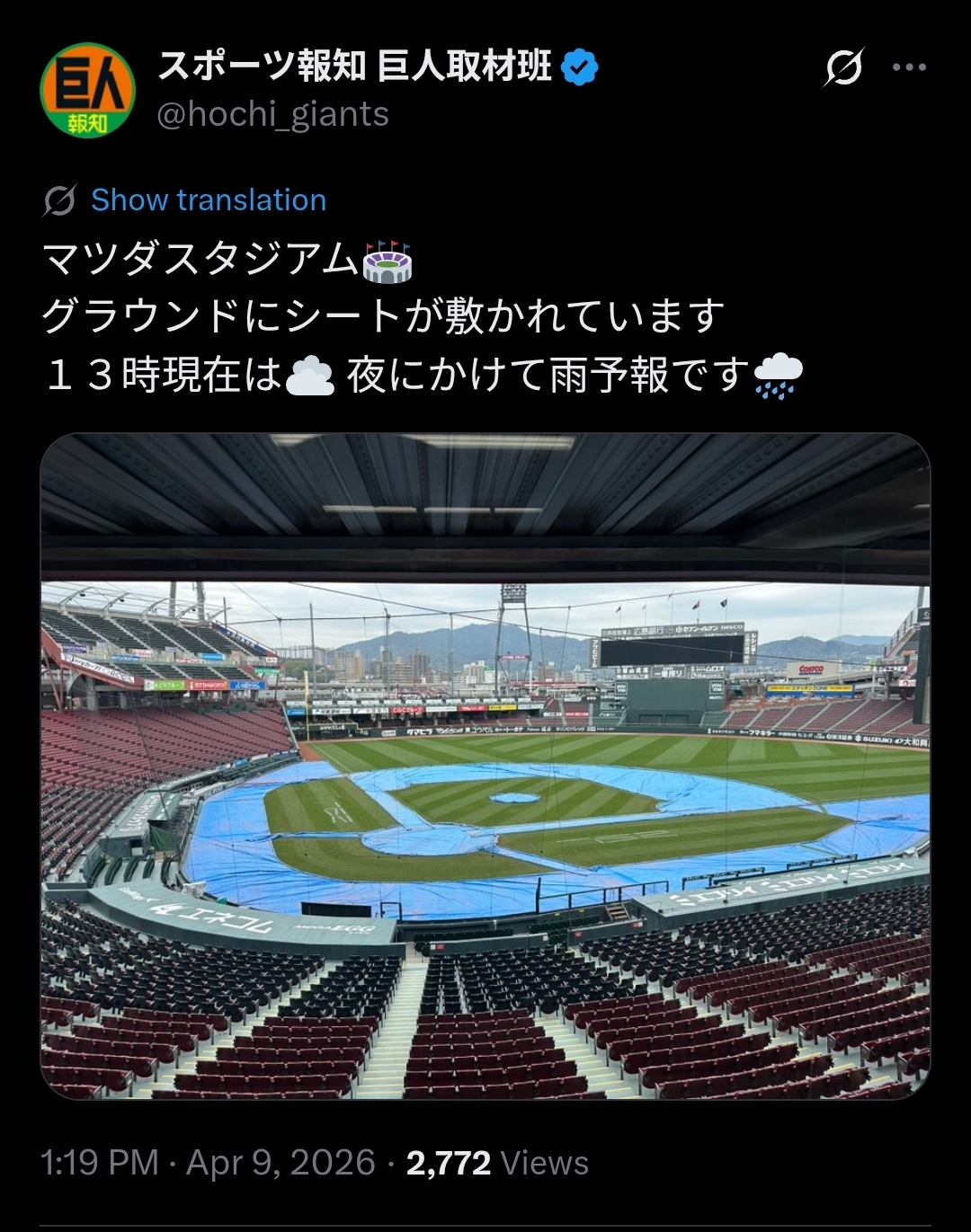Open the 2,772 Views count
971x1232 pixels.
click(x=497, y=1163)
